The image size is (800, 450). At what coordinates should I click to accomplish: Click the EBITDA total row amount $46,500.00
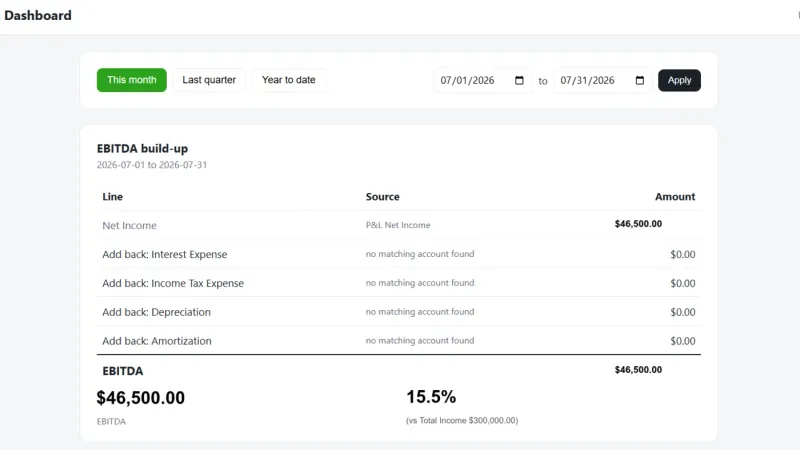pyautogui.click(x=638, y=370)
